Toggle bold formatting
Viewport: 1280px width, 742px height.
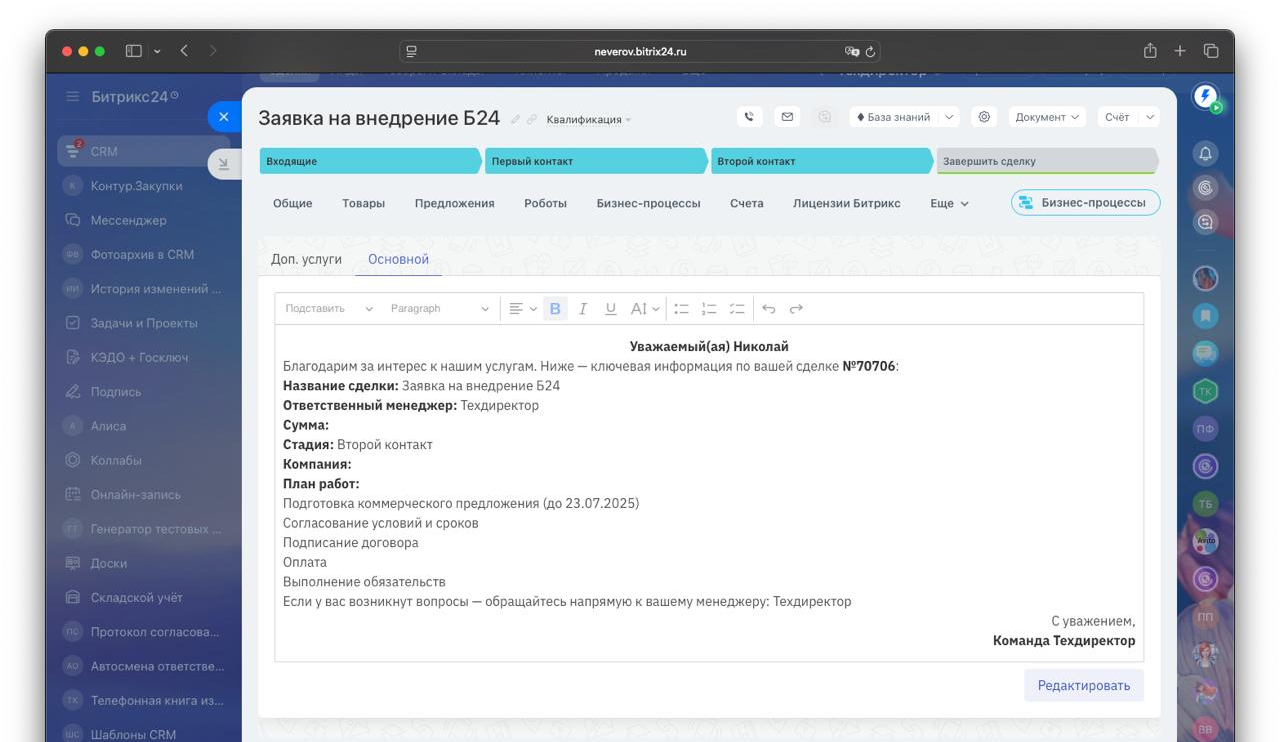coord(555,309)
